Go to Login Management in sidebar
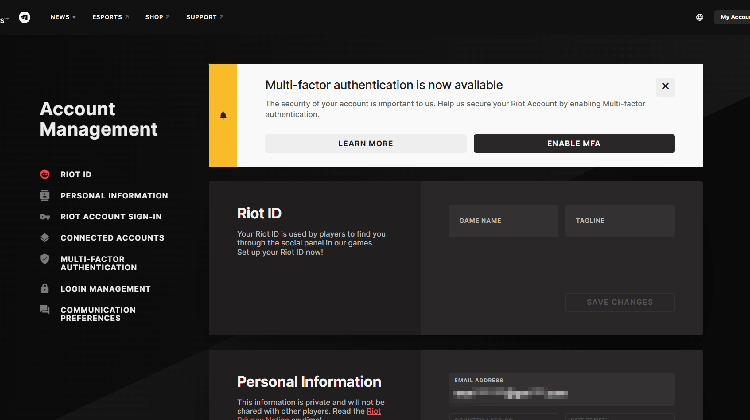 (x=105, y=289)
